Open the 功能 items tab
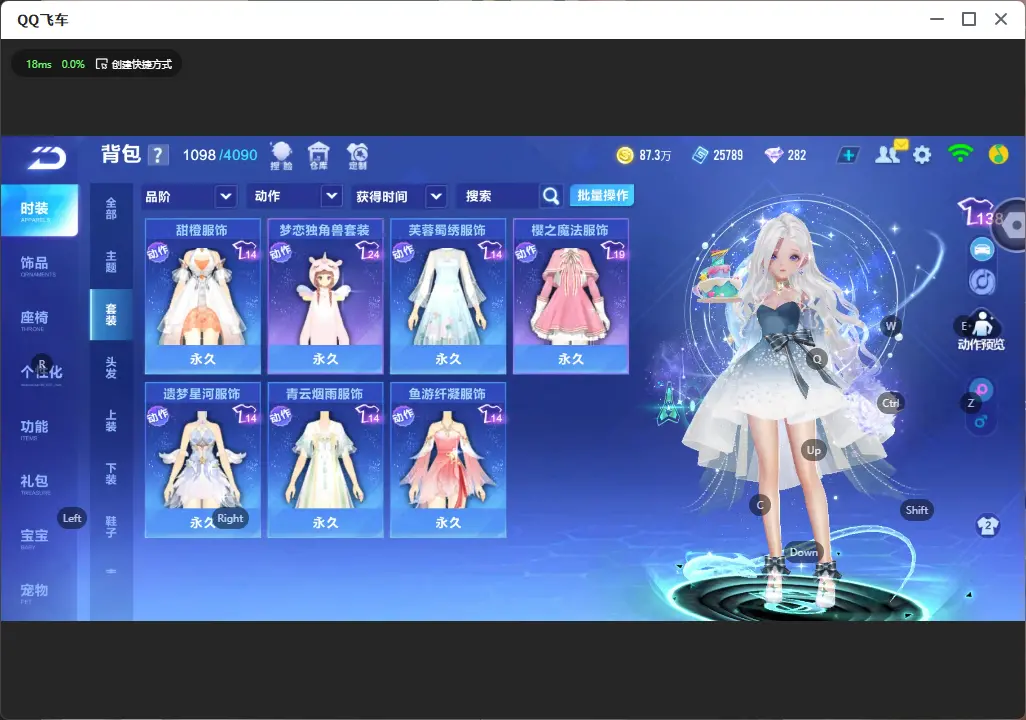Viewport: 1026px width, 720px height. (x=39, y=428)
